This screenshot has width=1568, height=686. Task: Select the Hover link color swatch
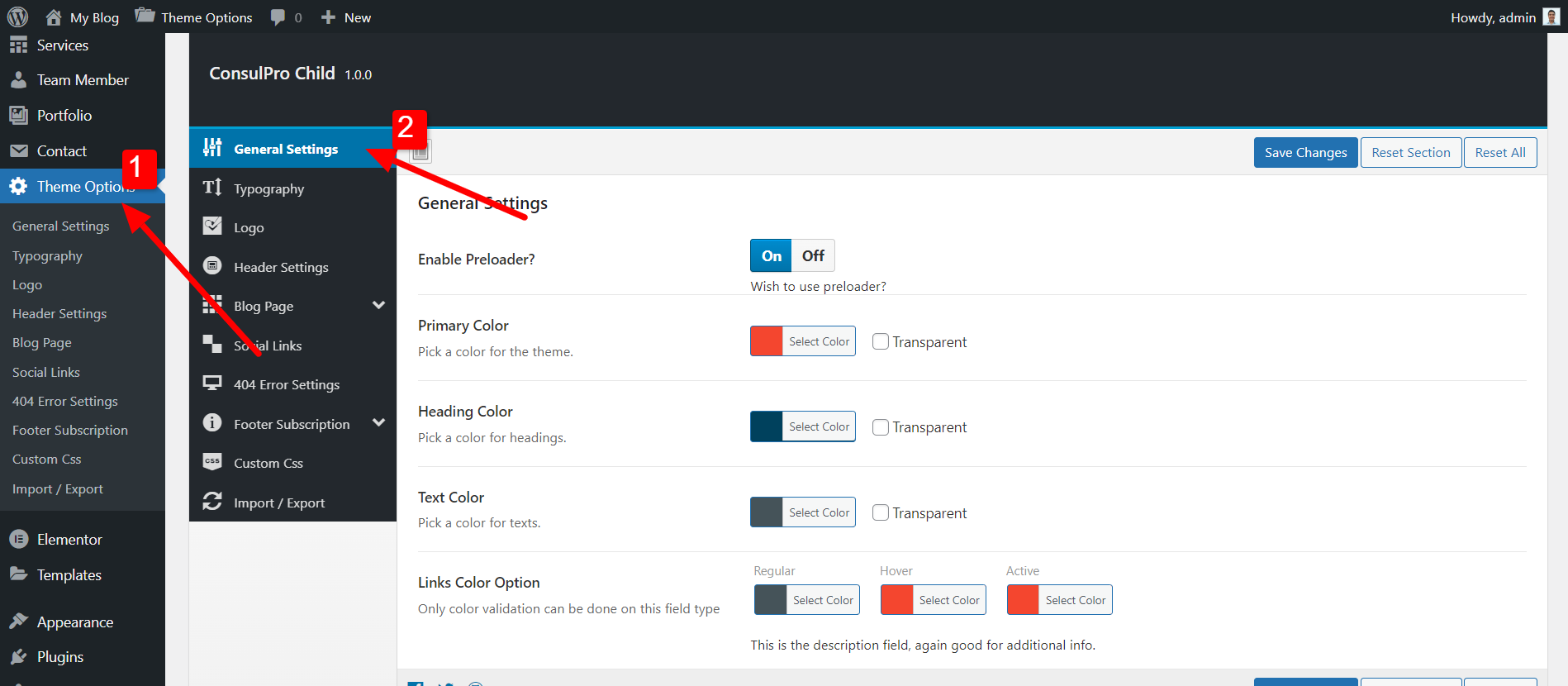pos(897,600)
